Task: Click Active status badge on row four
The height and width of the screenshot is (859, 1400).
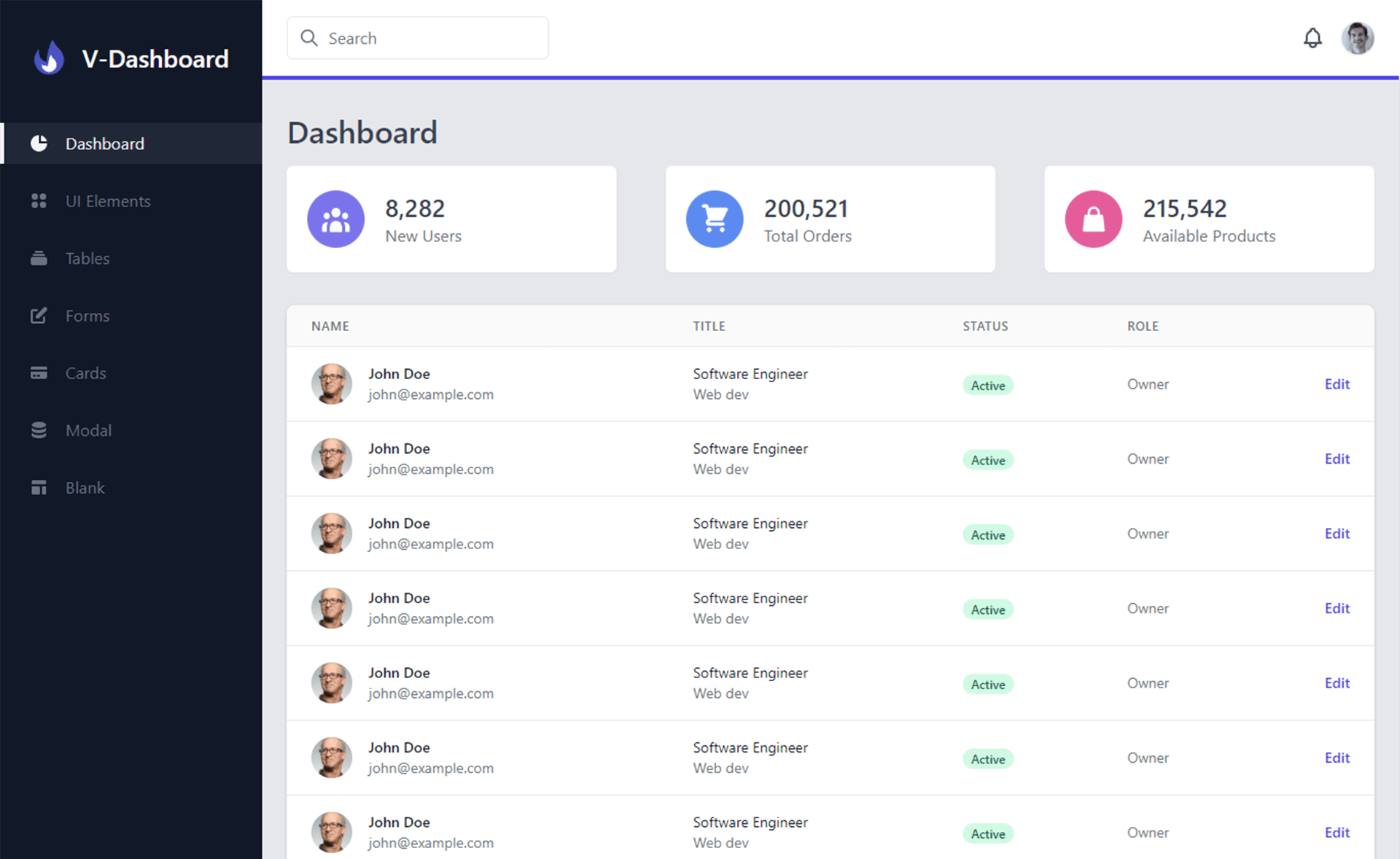Action: tap(987, 609)
